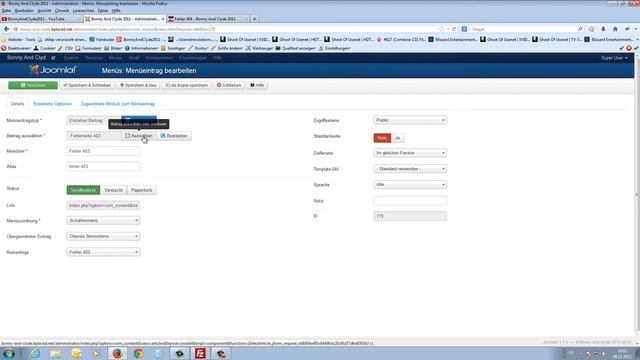This screenshot has height=360, width=640.
Task: Open the Template-Stil dropdown
Action: pyautogui.click(x=410, y=169)
